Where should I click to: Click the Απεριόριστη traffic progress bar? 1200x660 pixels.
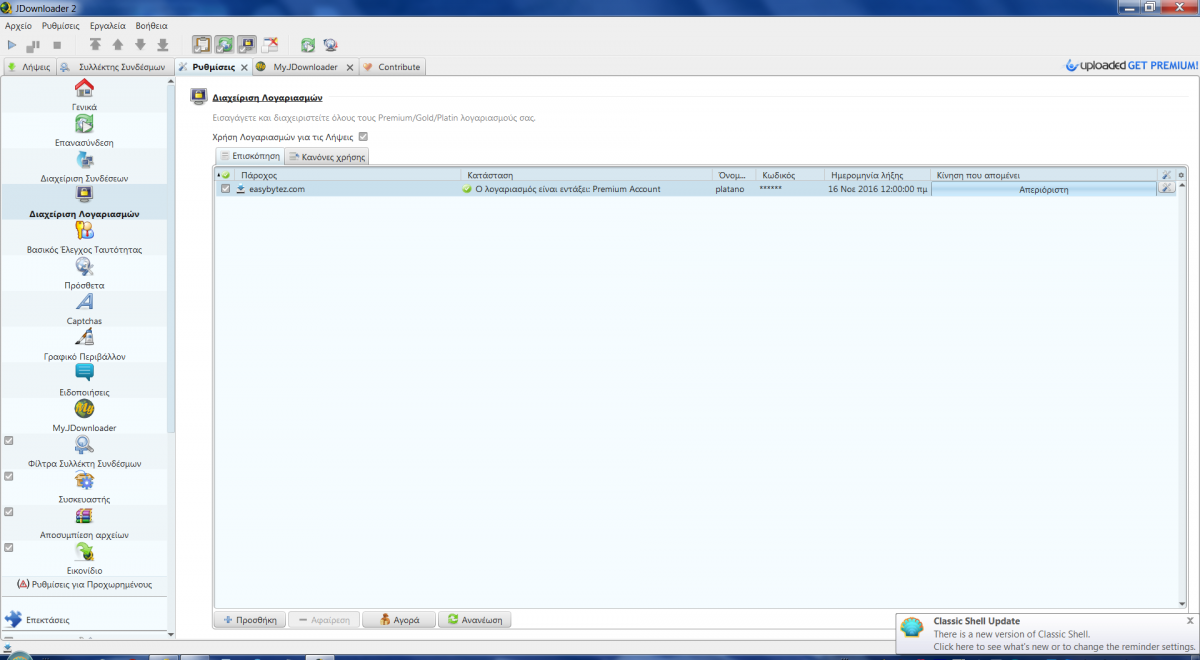(x=1043, y=189)
